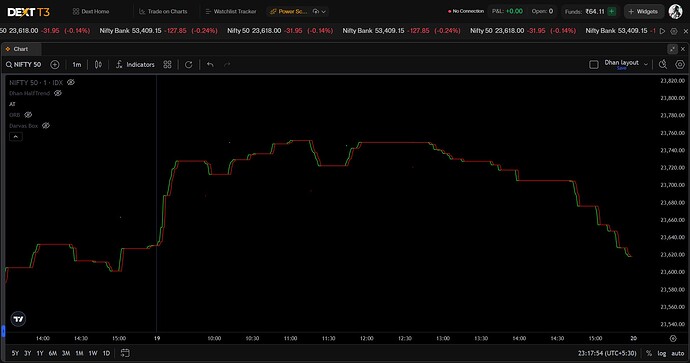Click the No Connection status indicator
Screen dimensions: 690x363
pyautogui.click(x=466, y=11)
